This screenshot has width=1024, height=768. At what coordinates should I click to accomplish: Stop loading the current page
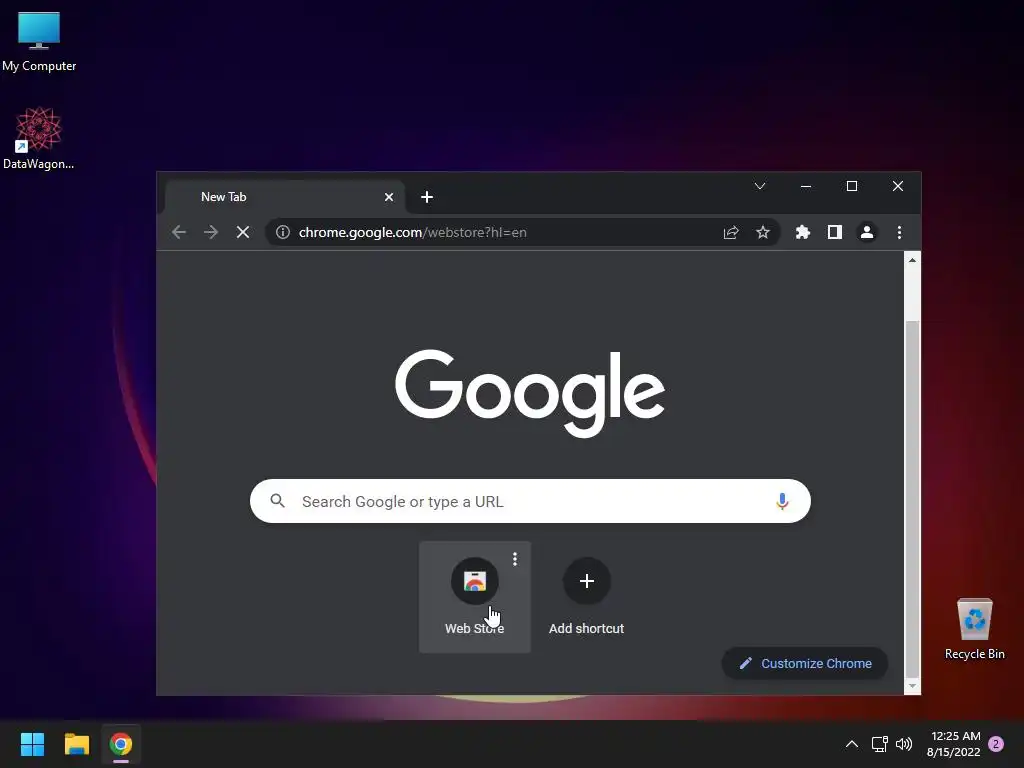pos(243,232)
